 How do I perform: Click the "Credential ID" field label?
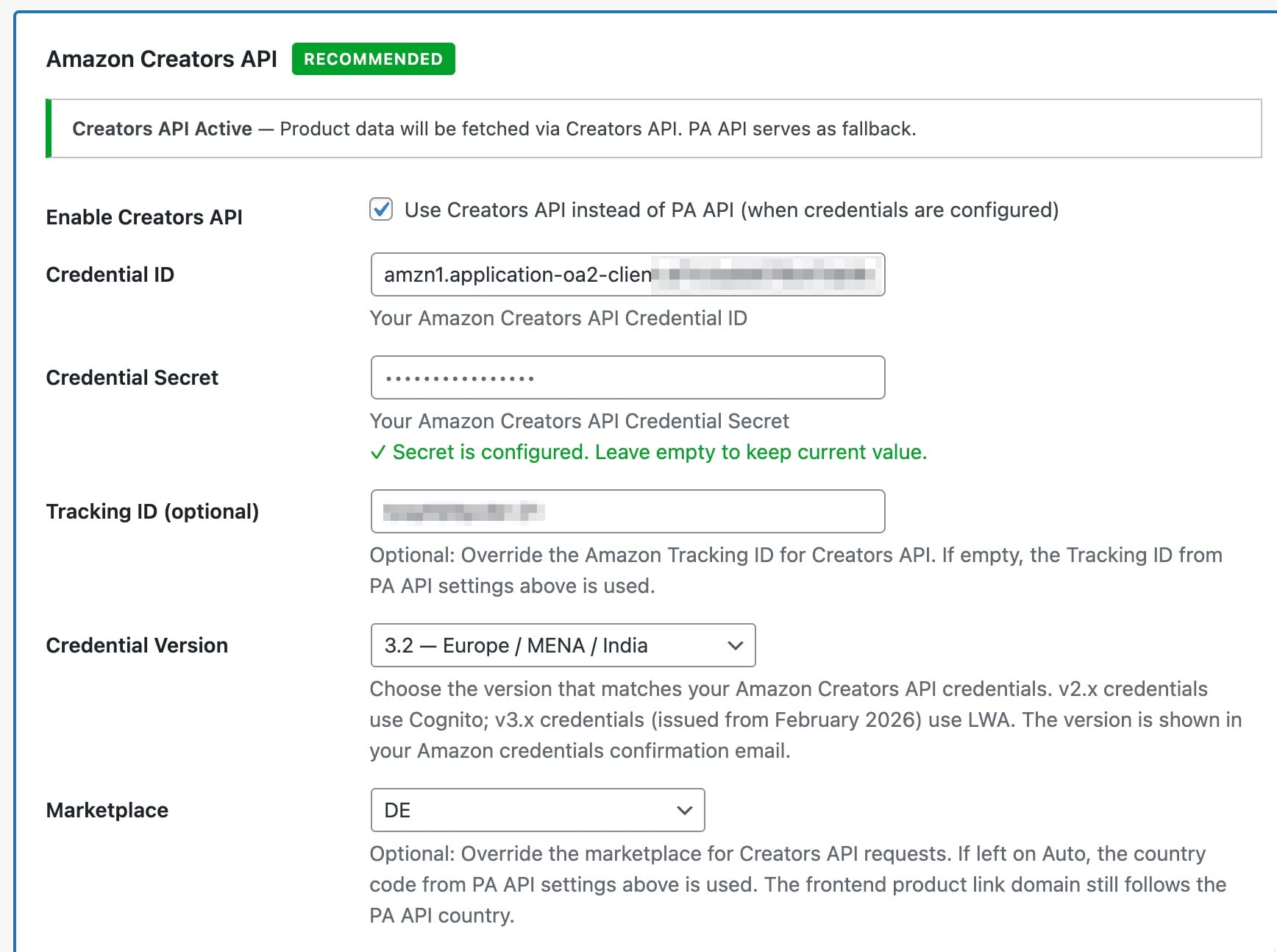tap(110, 274)
